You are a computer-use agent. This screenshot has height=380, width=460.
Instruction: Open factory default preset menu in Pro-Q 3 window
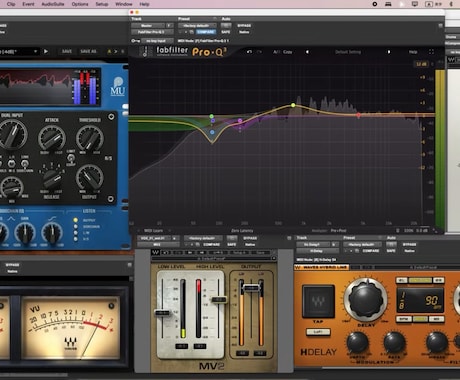point(197,26)
